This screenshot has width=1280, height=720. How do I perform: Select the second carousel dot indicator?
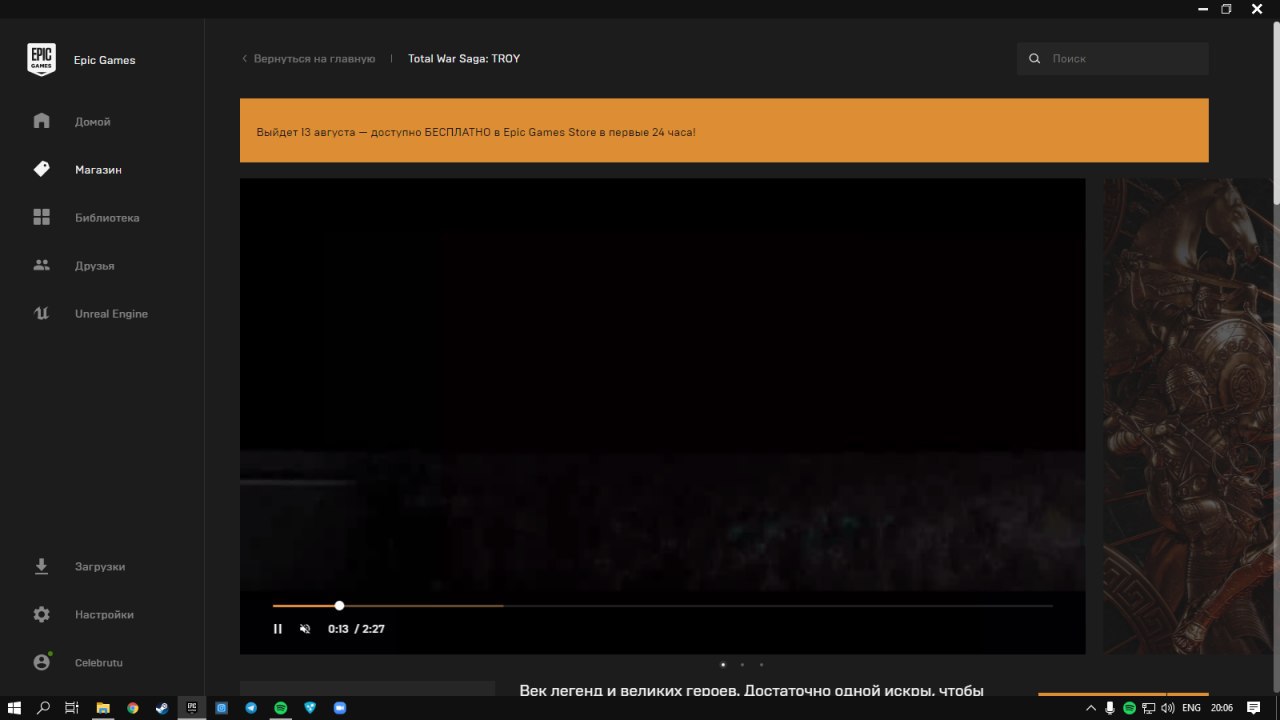click(x=742, y=664)
